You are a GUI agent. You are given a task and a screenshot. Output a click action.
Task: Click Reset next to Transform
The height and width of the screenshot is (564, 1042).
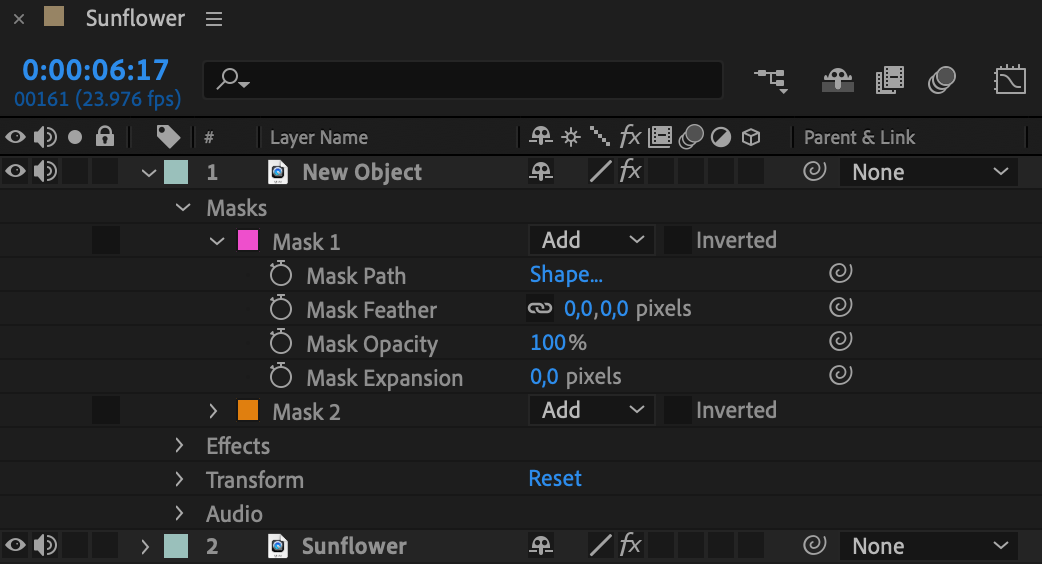[555, 478]
